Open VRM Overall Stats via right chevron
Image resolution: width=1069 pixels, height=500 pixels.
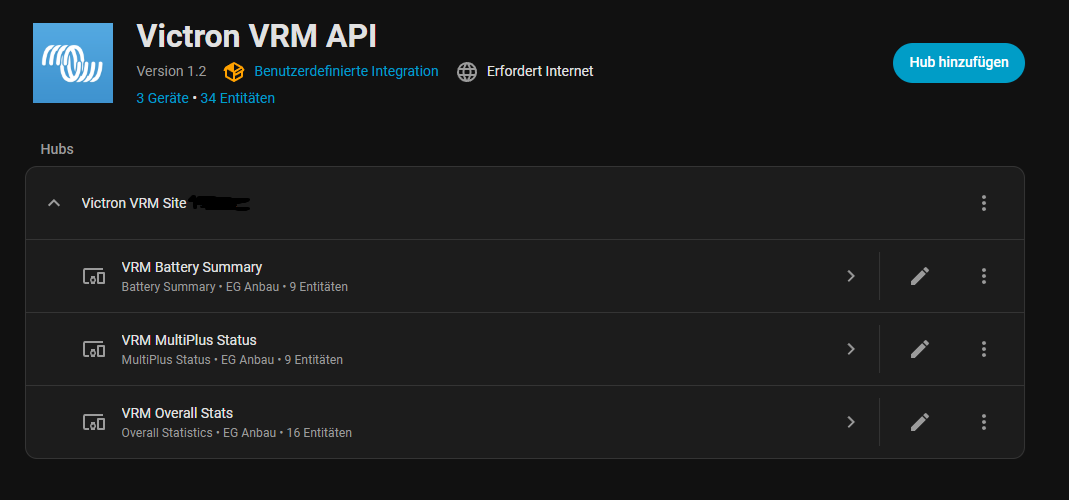pyautogui.click(x=851, y=422)
